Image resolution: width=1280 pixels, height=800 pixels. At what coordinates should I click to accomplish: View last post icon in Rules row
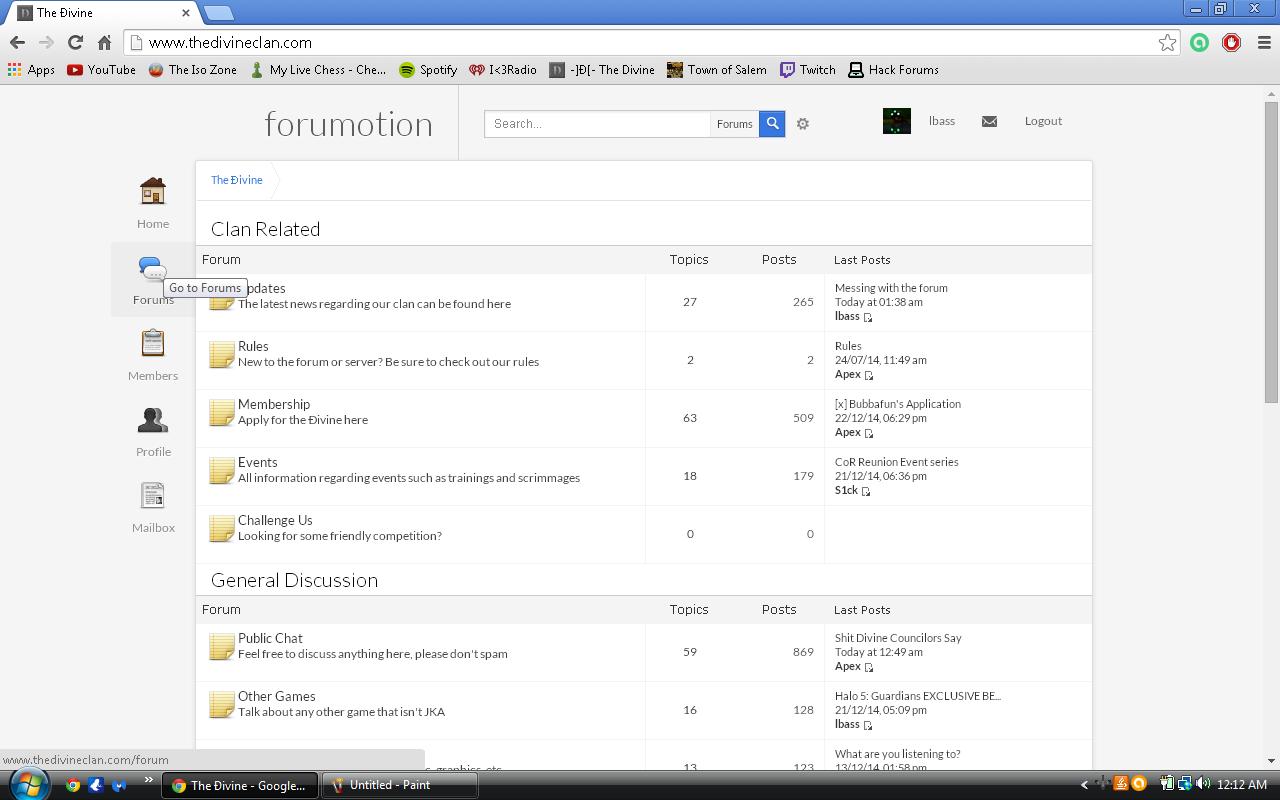(x=869, y=375)
